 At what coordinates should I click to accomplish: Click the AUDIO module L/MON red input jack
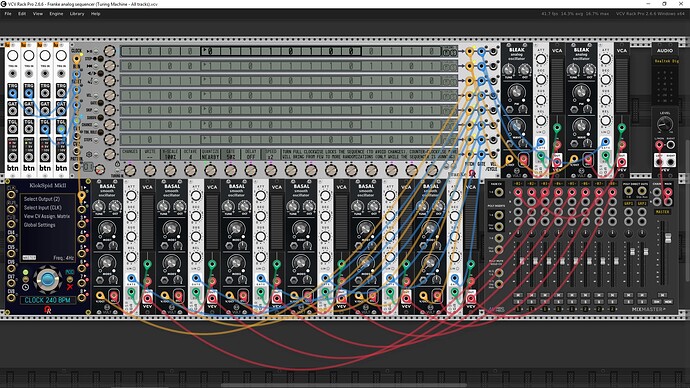pyautogui.click(x=659, y=145)
